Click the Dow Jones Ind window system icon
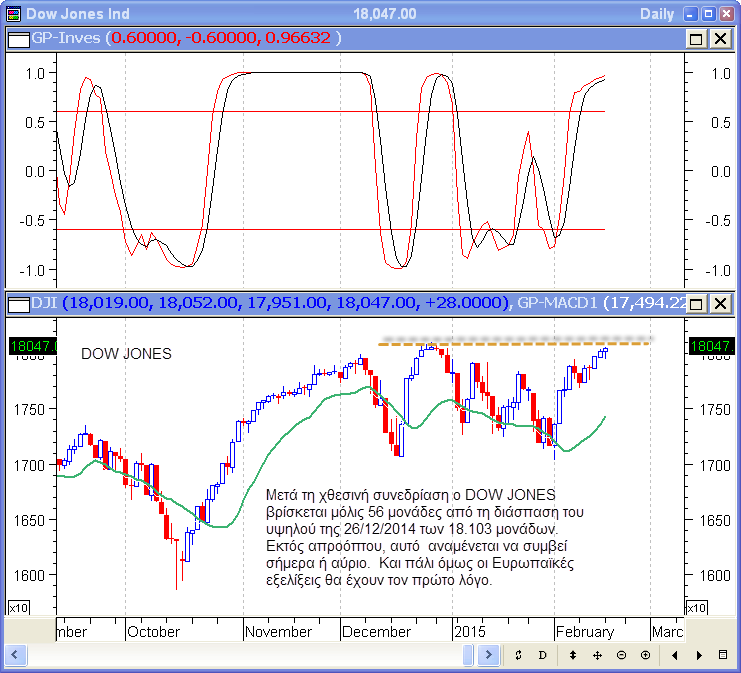 click(14, 14)
